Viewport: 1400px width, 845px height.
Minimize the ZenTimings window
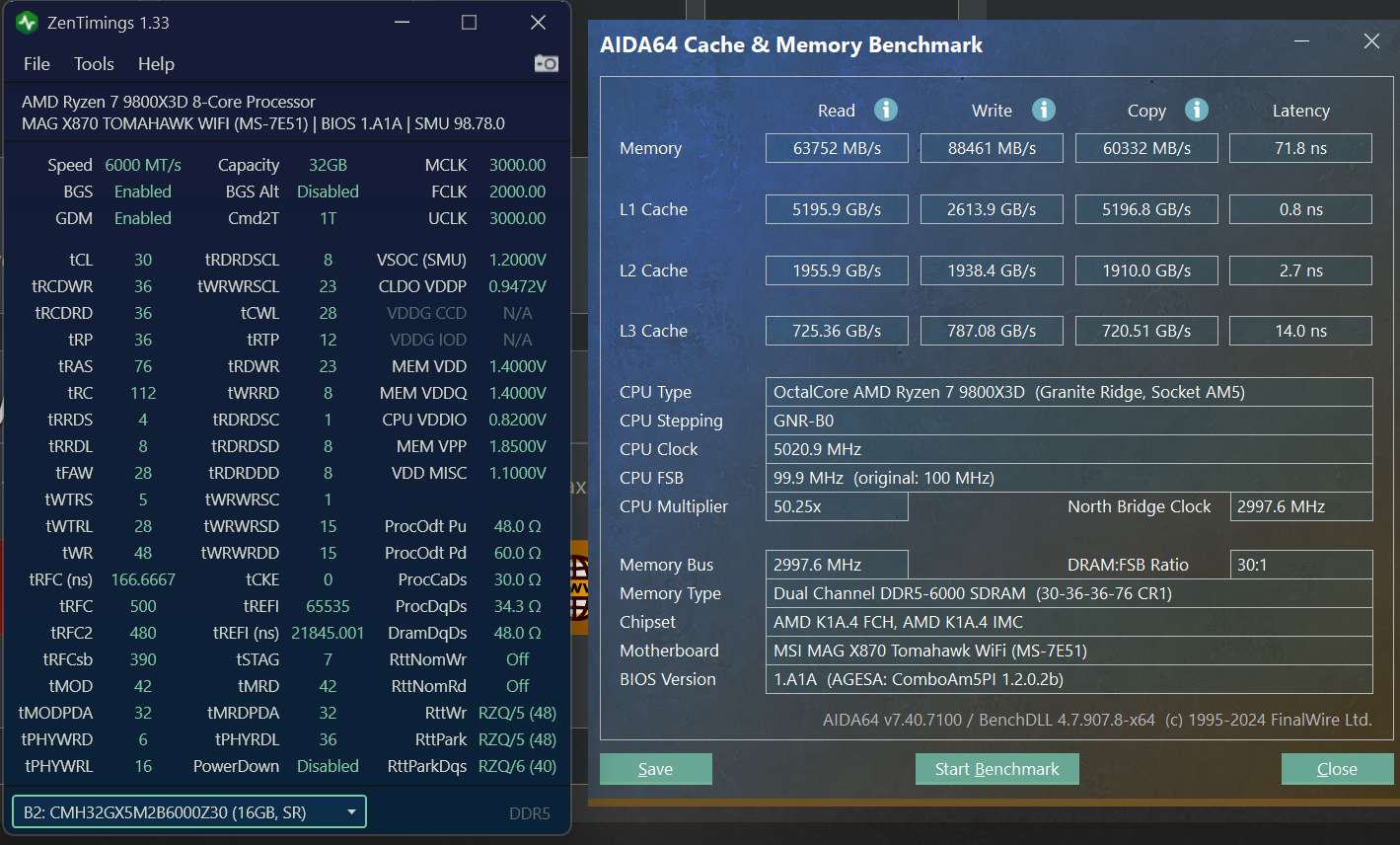(402, 23)
